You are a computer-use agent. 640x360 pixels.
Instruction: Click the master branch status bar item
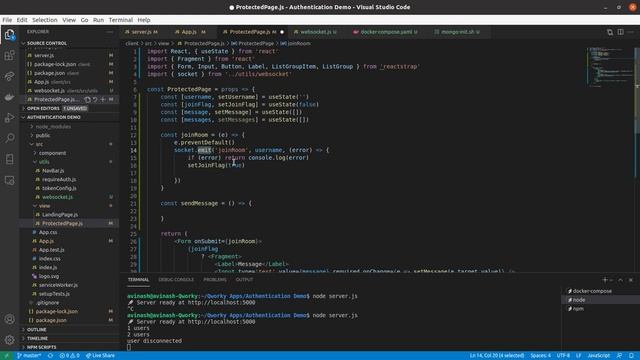tap(29, 356)
